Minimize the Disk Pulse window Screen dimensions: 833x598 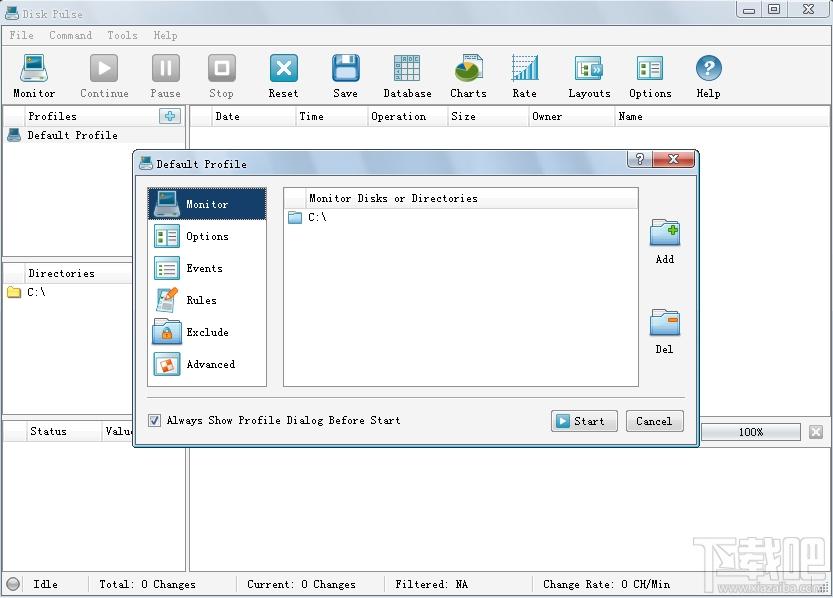coord(749,10)
